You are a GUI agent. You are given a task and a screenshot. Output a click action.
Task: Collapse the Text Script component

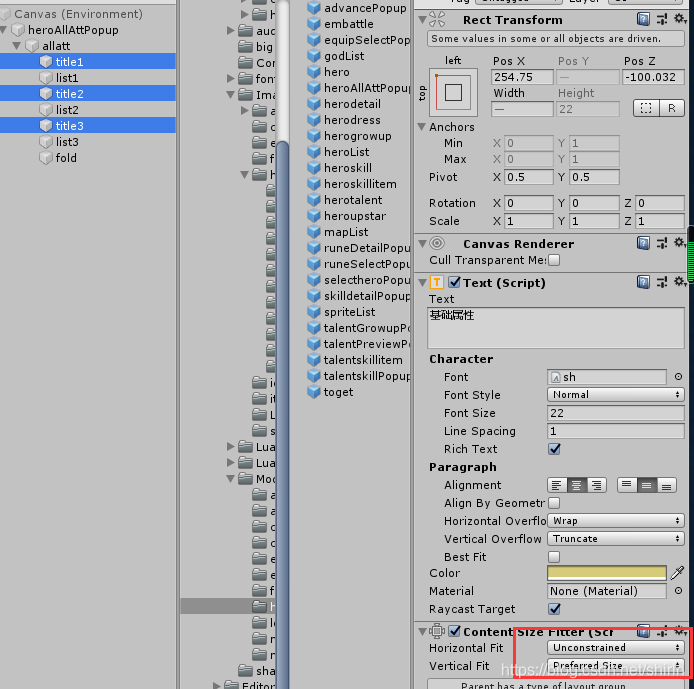tap(422, 282)
